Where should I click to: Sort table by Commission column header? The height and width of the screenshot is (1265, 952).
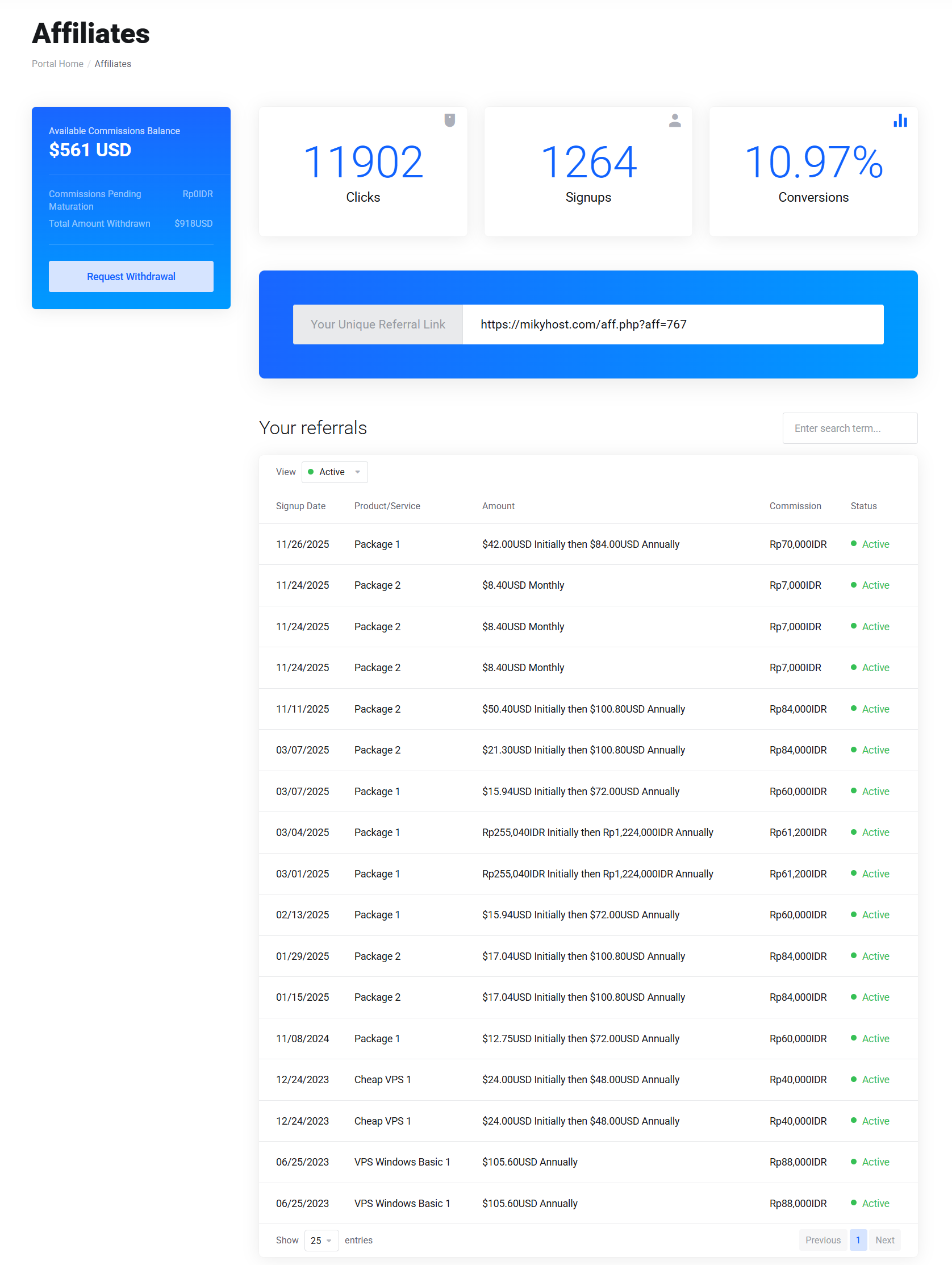tap(795, 506)
